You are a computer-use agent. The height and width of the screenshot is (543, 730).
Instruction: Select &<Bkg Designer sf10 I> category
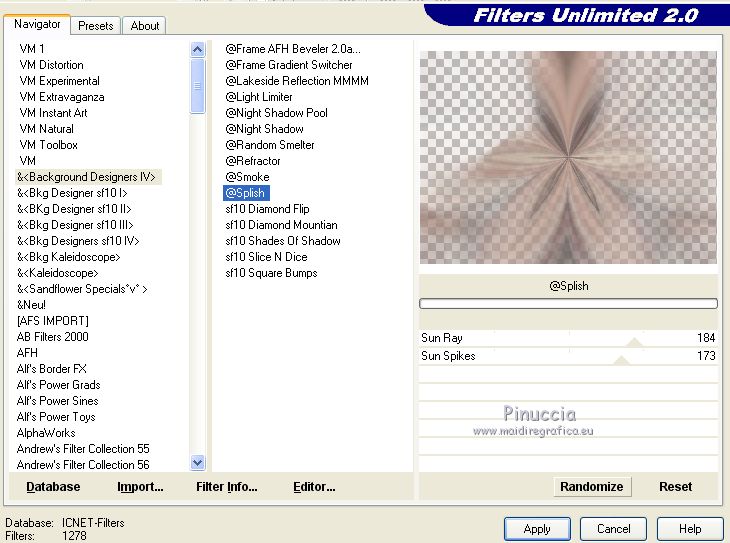tap(72, 193)
